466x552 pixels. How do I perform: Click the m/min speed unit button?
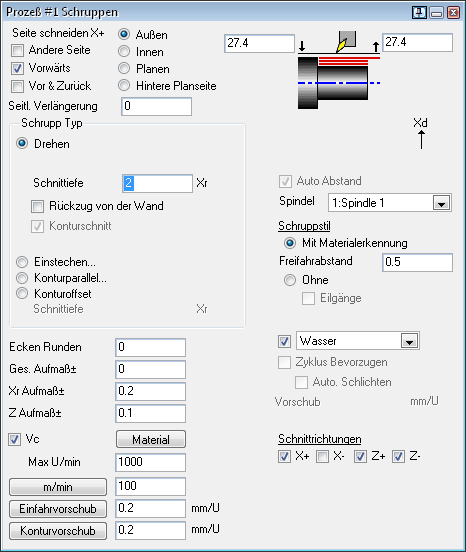58,487
